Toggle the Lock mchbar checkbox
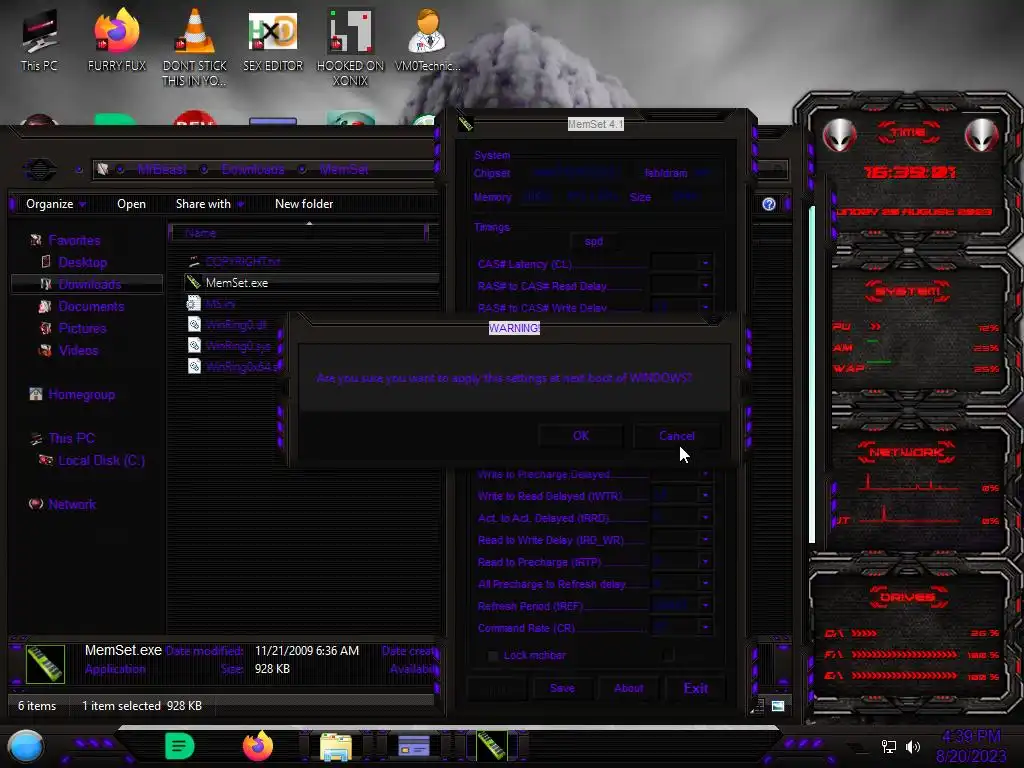The image size is (1024, 768). (x=493, y=656)
